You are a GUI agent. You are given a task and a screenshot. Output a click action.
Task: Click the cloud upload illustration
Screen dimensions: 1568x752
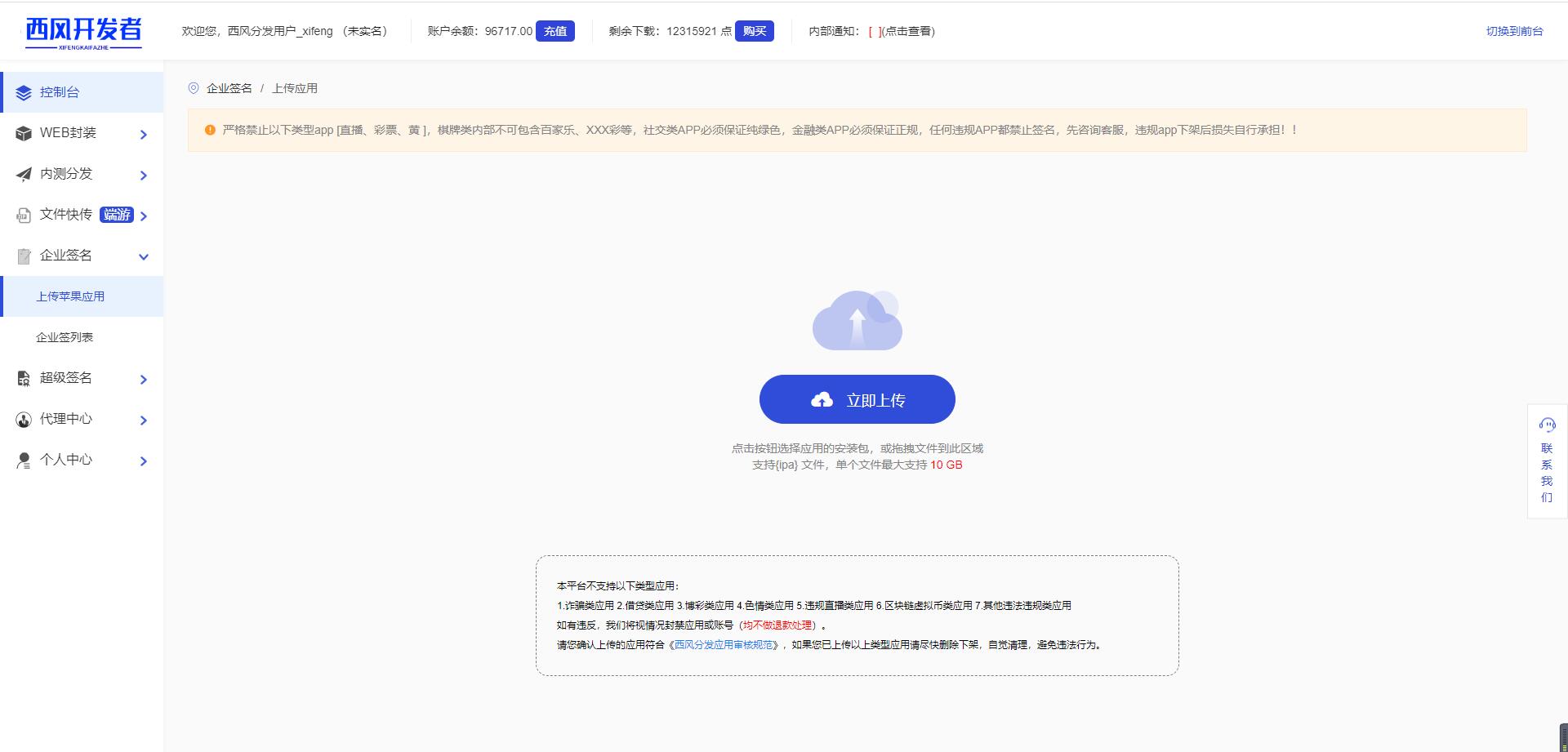coord(857,321)
